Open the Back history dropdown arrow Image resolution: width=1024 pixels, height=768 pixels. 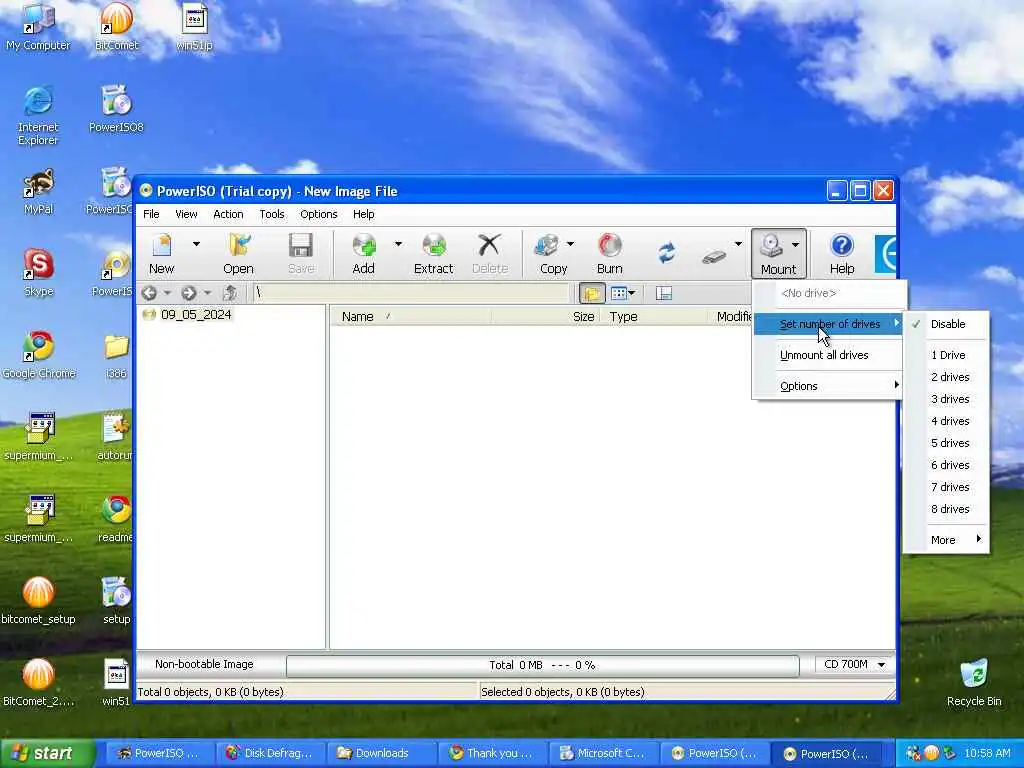(x=167, y=293)
